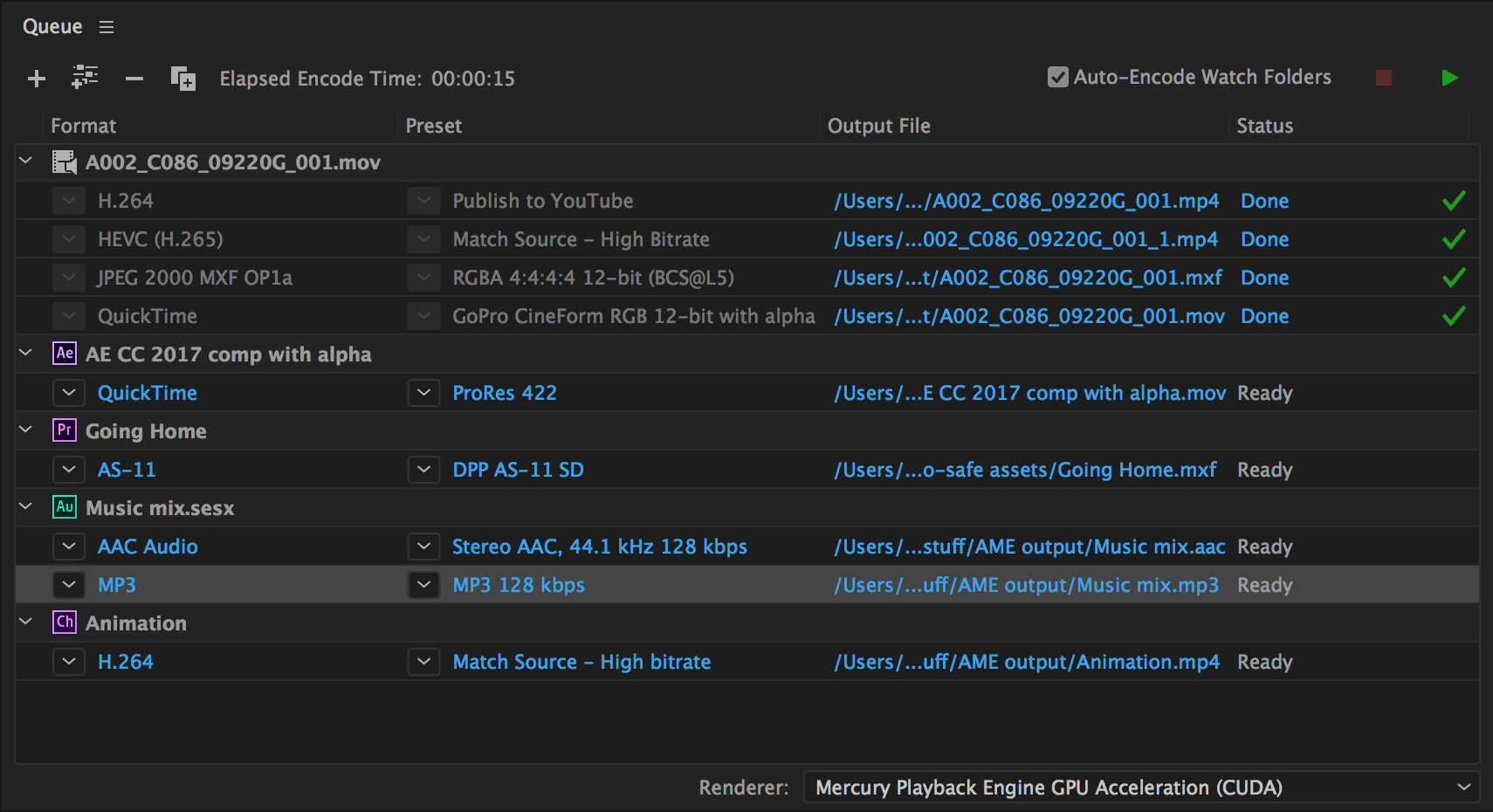
Task: Open the ProRes 422 preset dropdown
Action: (x=423, y=393)
